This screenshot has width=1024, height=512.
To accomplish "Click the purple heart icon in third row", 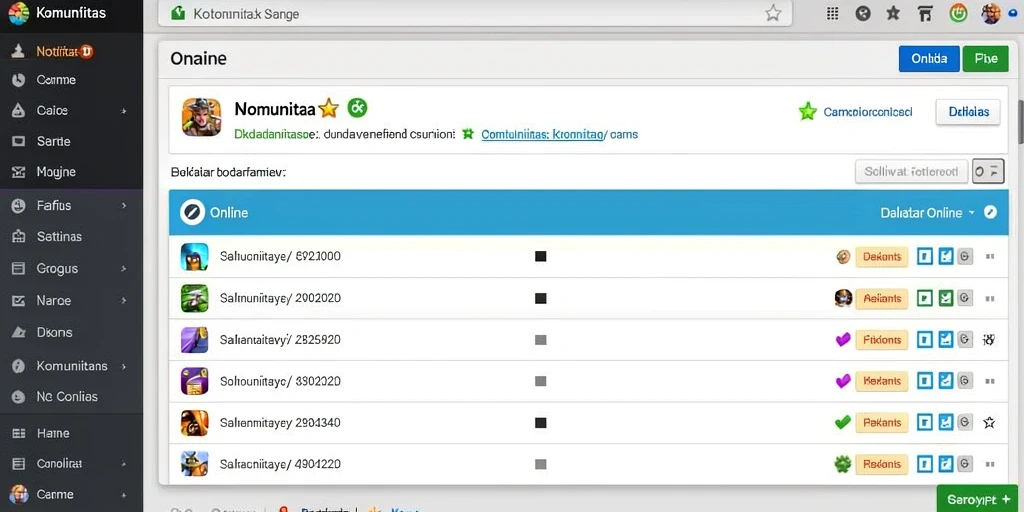I will pos(843,339).
